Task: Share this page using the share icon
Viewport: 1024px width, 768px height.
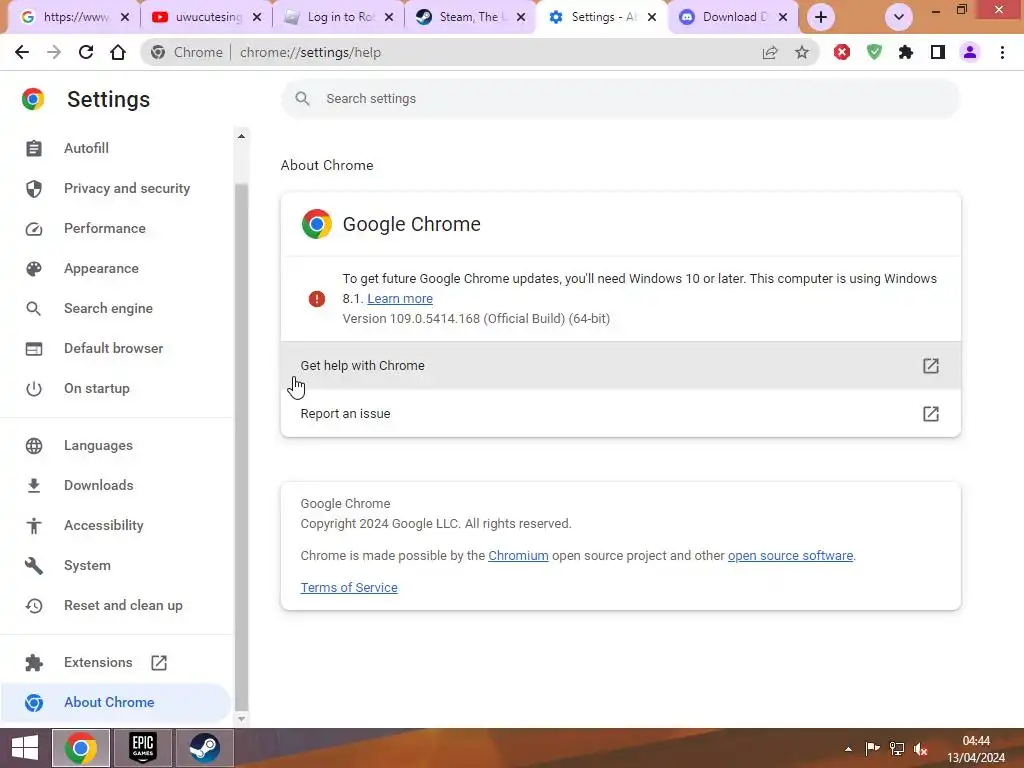Action: pos(770,52)
